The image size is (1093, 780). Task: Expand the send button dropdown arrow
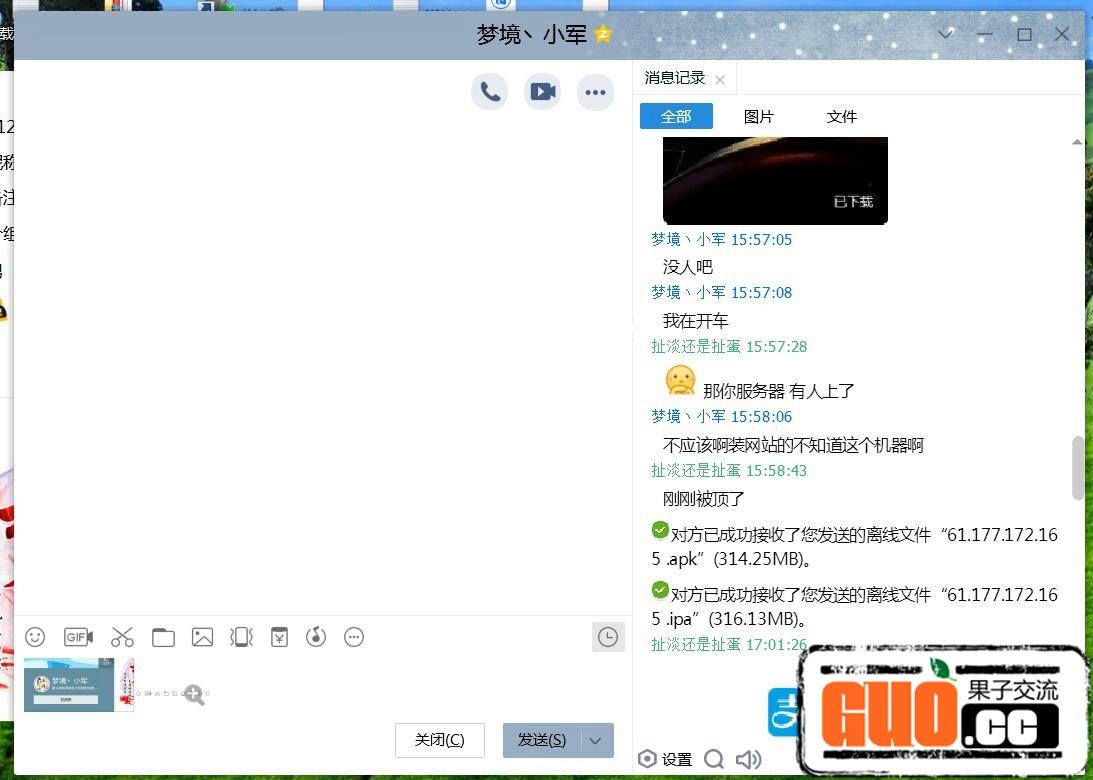point(596,740)
